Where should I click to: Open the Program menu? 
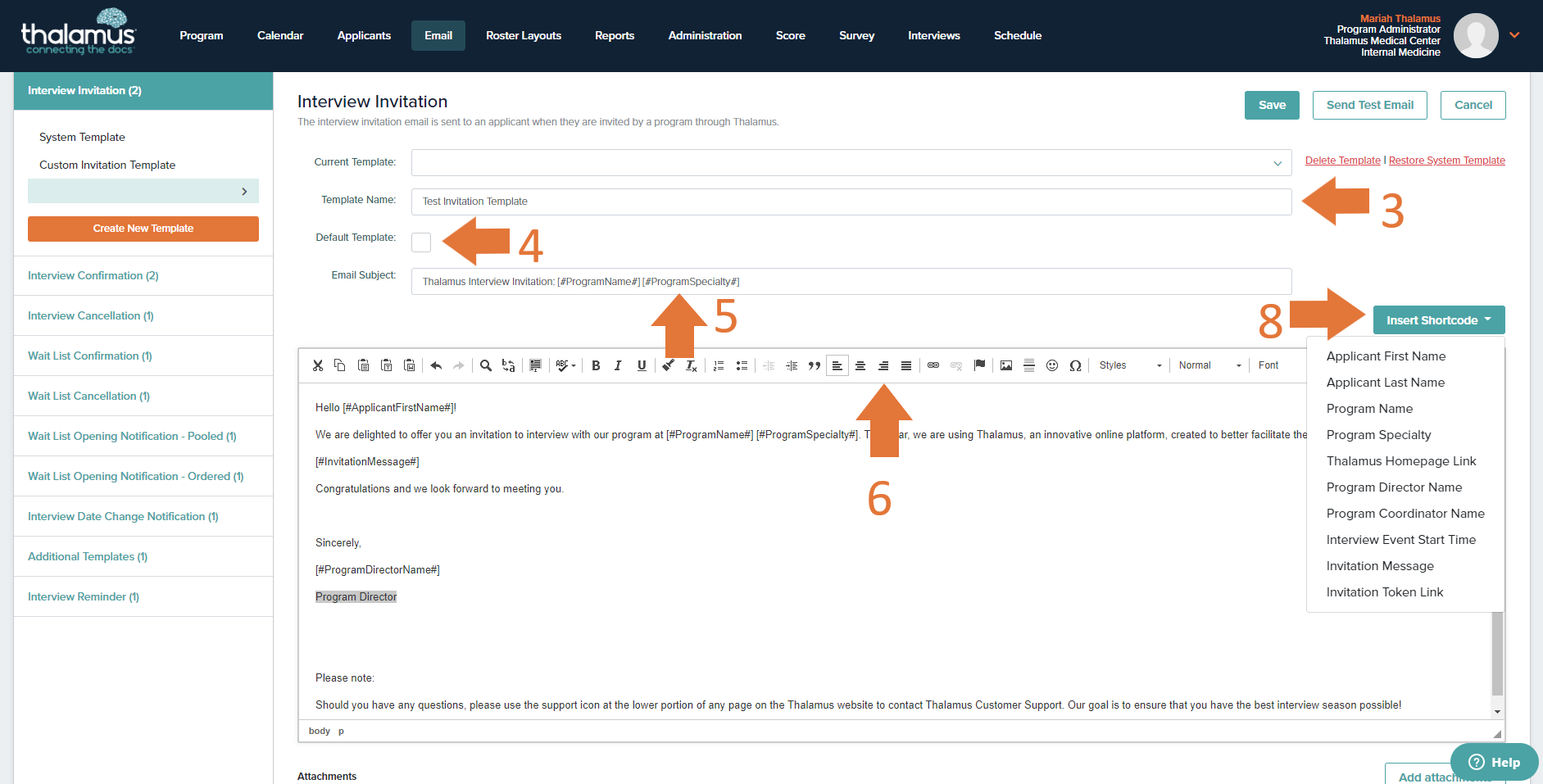coord(202,35)
